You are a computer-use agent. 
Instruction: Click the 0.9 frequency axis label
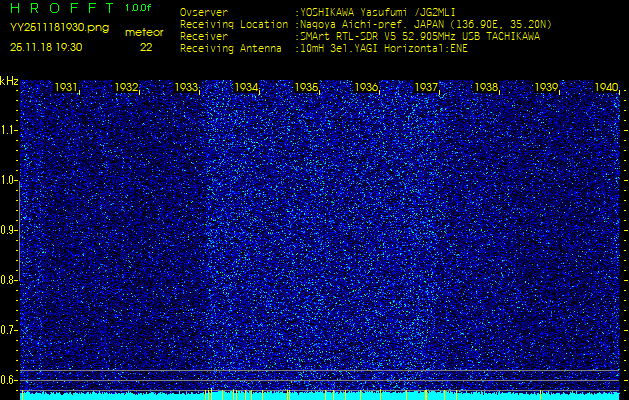point(8,230)
